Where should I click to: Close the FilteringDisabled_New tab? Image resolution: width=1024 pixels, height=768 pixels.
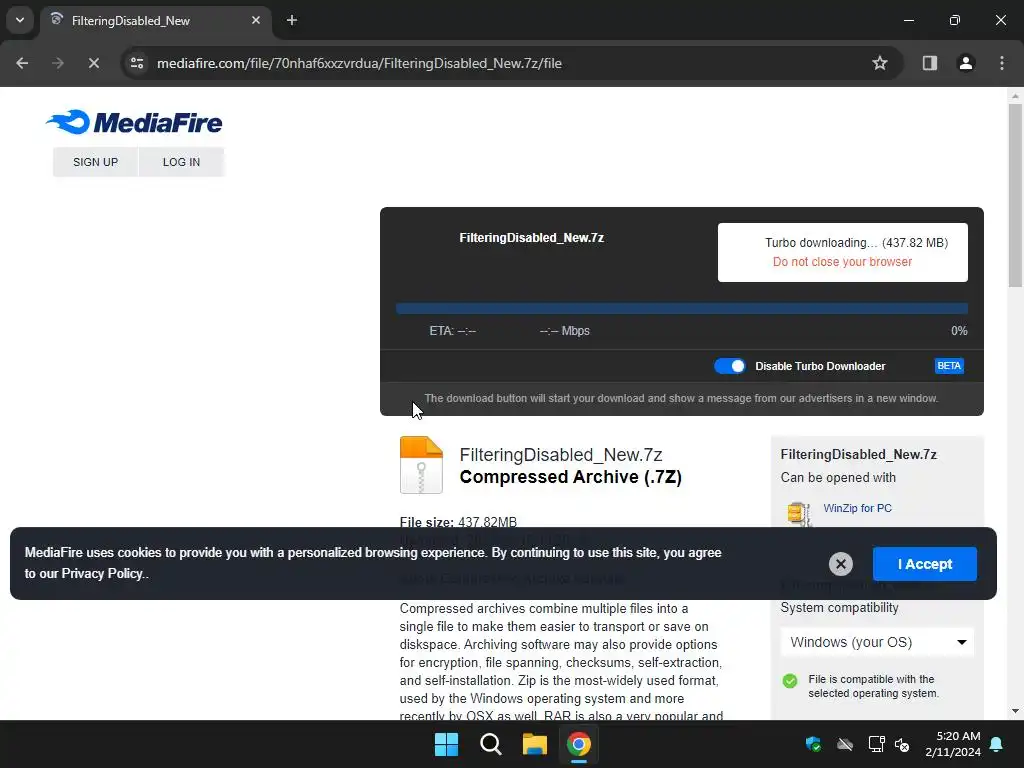pyautogui.click(x=256, y=20)
